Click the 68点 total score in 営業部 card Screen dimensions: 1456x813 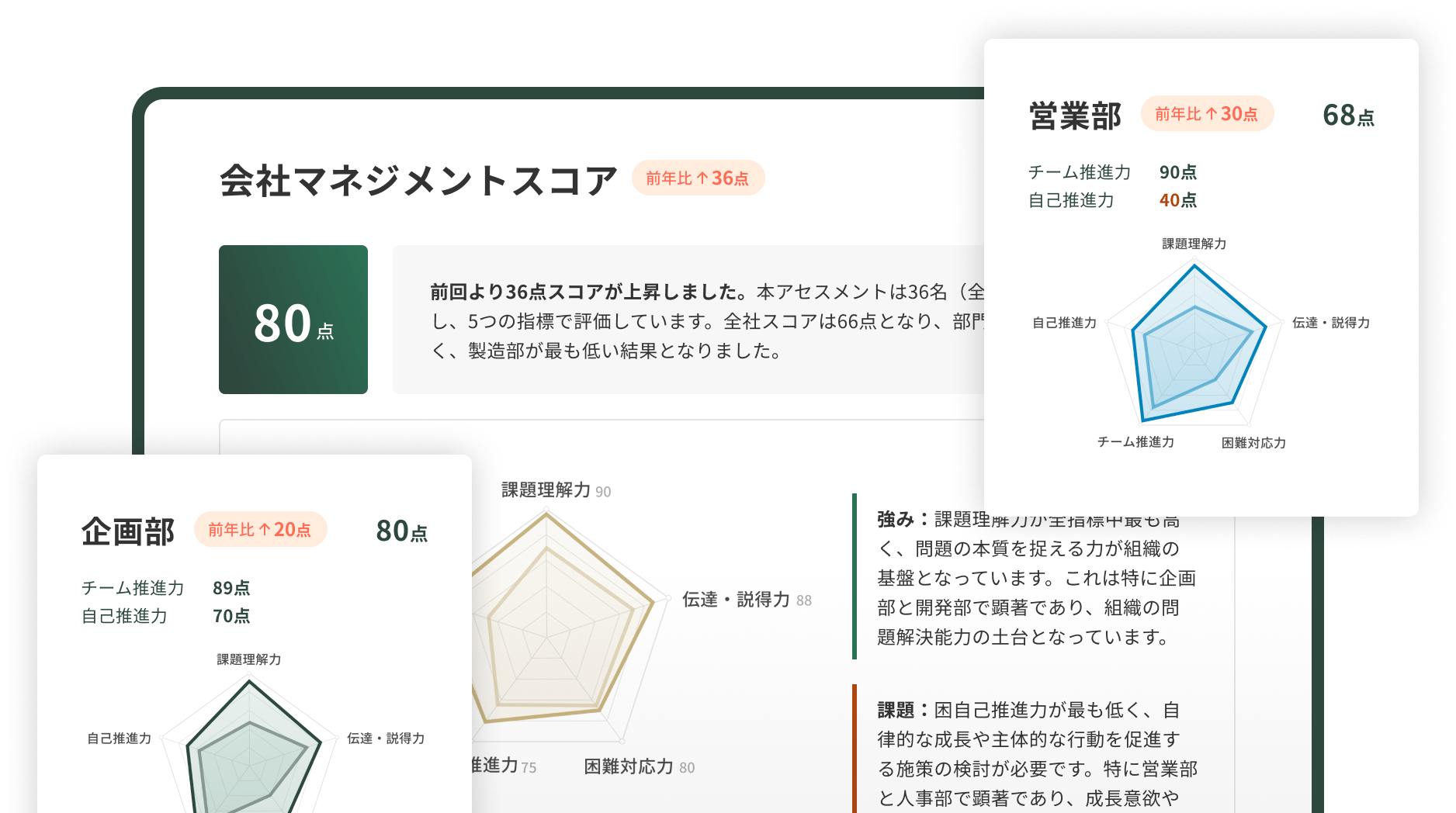point(1348,116)
